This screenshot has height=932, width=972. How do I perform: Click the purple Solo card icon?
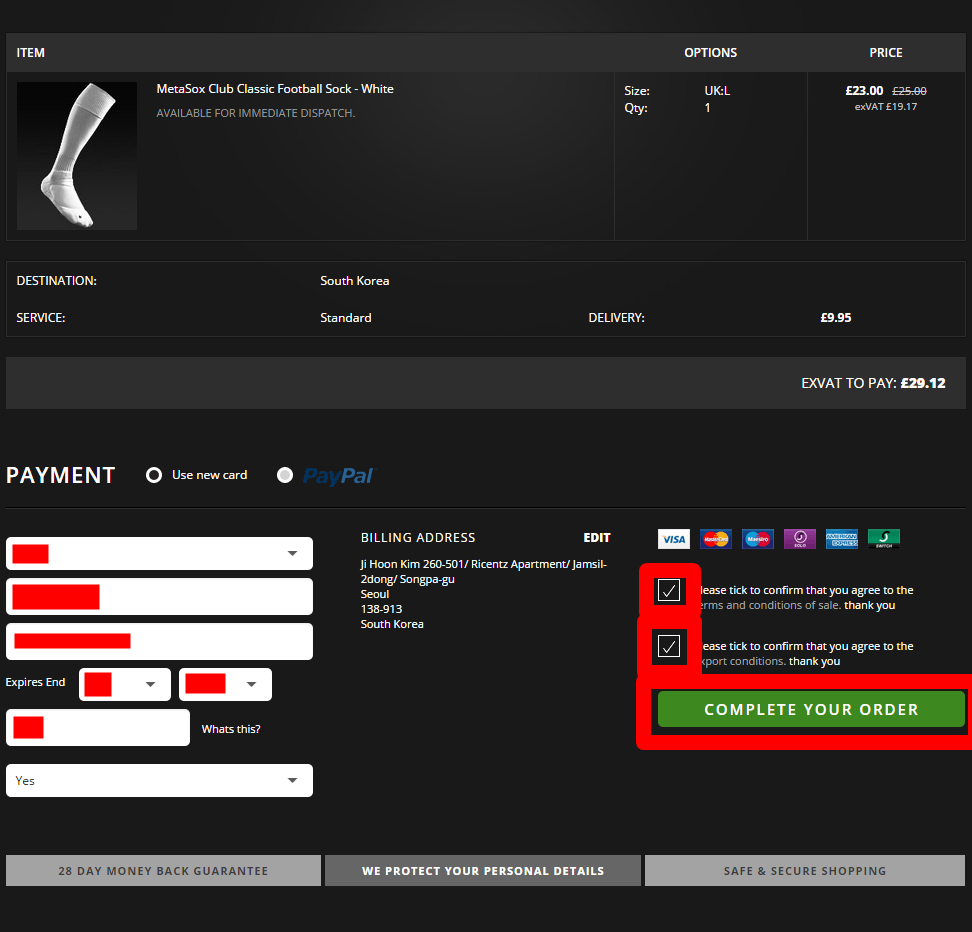coord(800,539)
